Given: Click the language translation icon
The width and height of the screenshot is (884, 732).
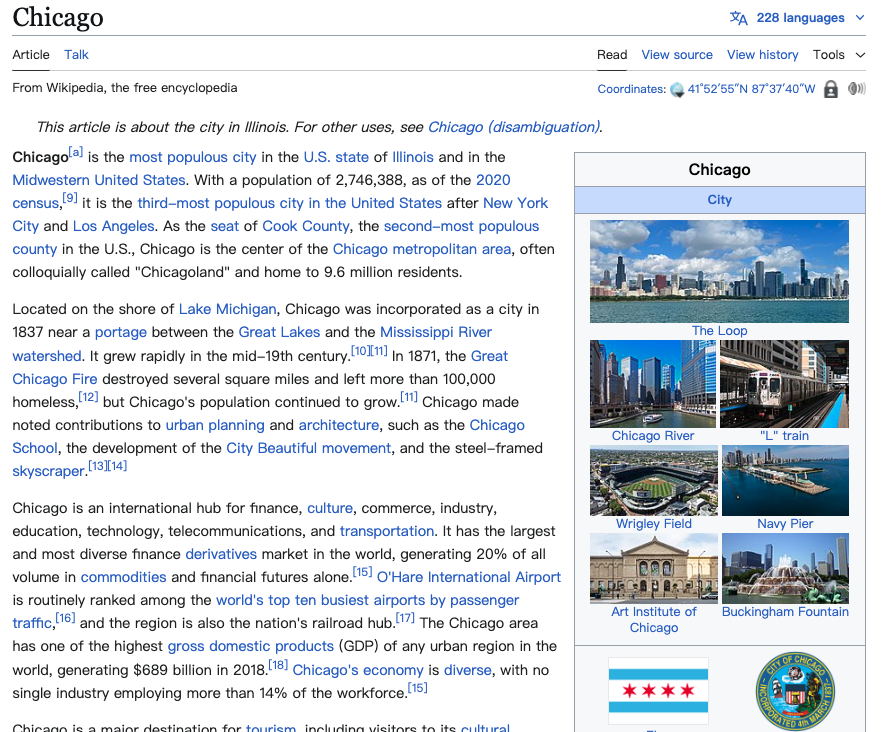Looking at the screenshot, I should [739, 18].
